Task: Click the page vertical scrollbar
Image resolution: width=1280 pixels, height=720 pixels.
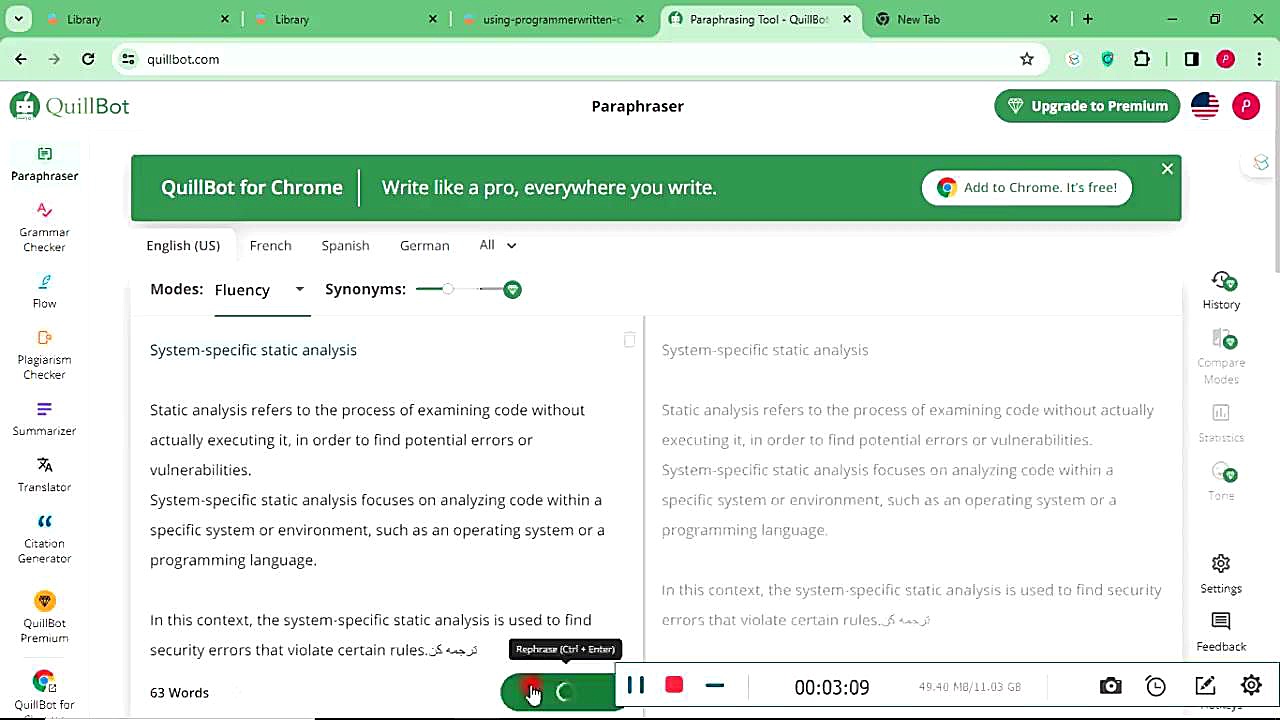Action: 1275,177
